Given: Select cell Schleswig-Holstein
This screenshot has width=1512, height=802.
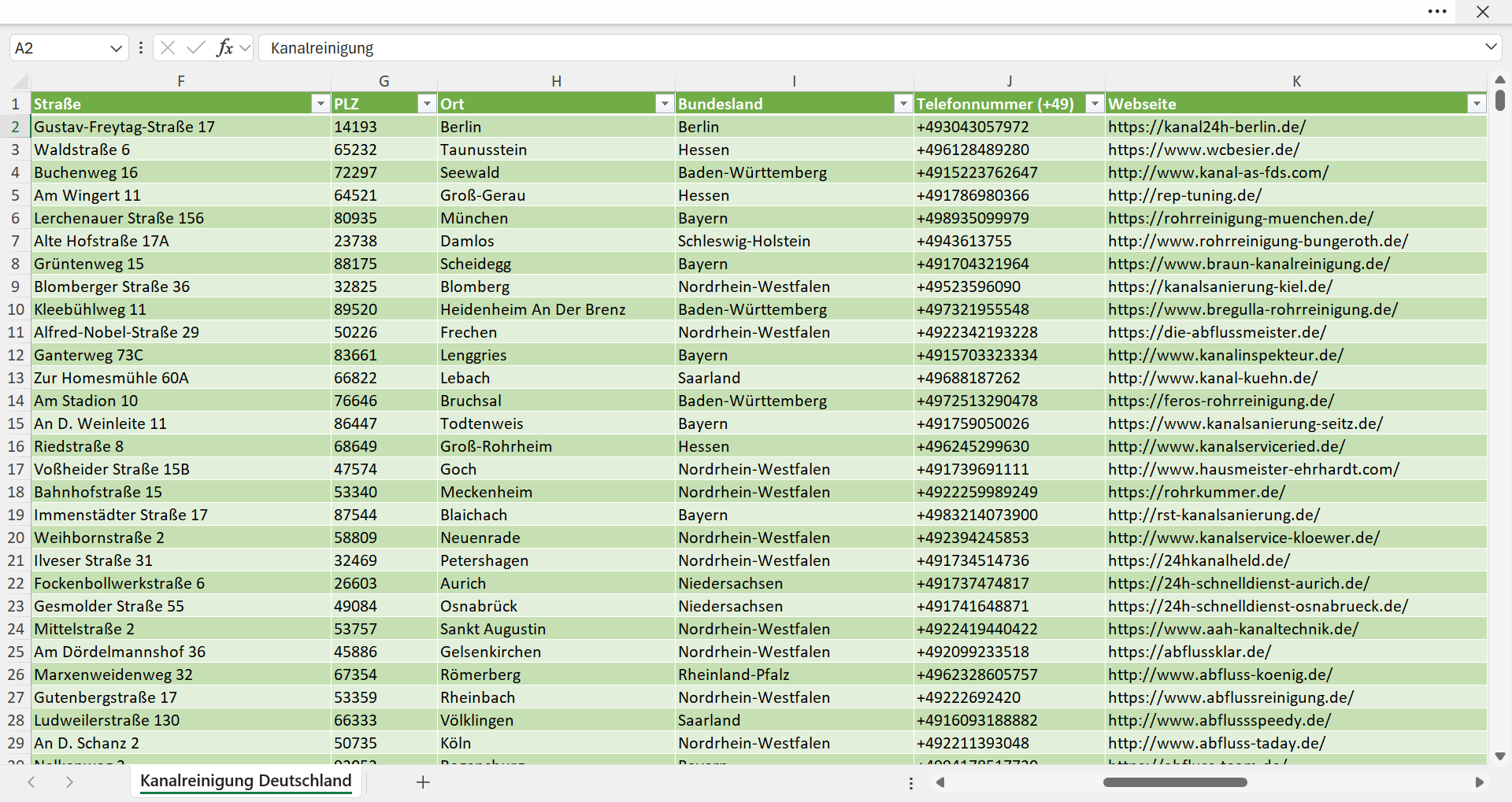Looking at the screenshot, I should pos(794,241).
